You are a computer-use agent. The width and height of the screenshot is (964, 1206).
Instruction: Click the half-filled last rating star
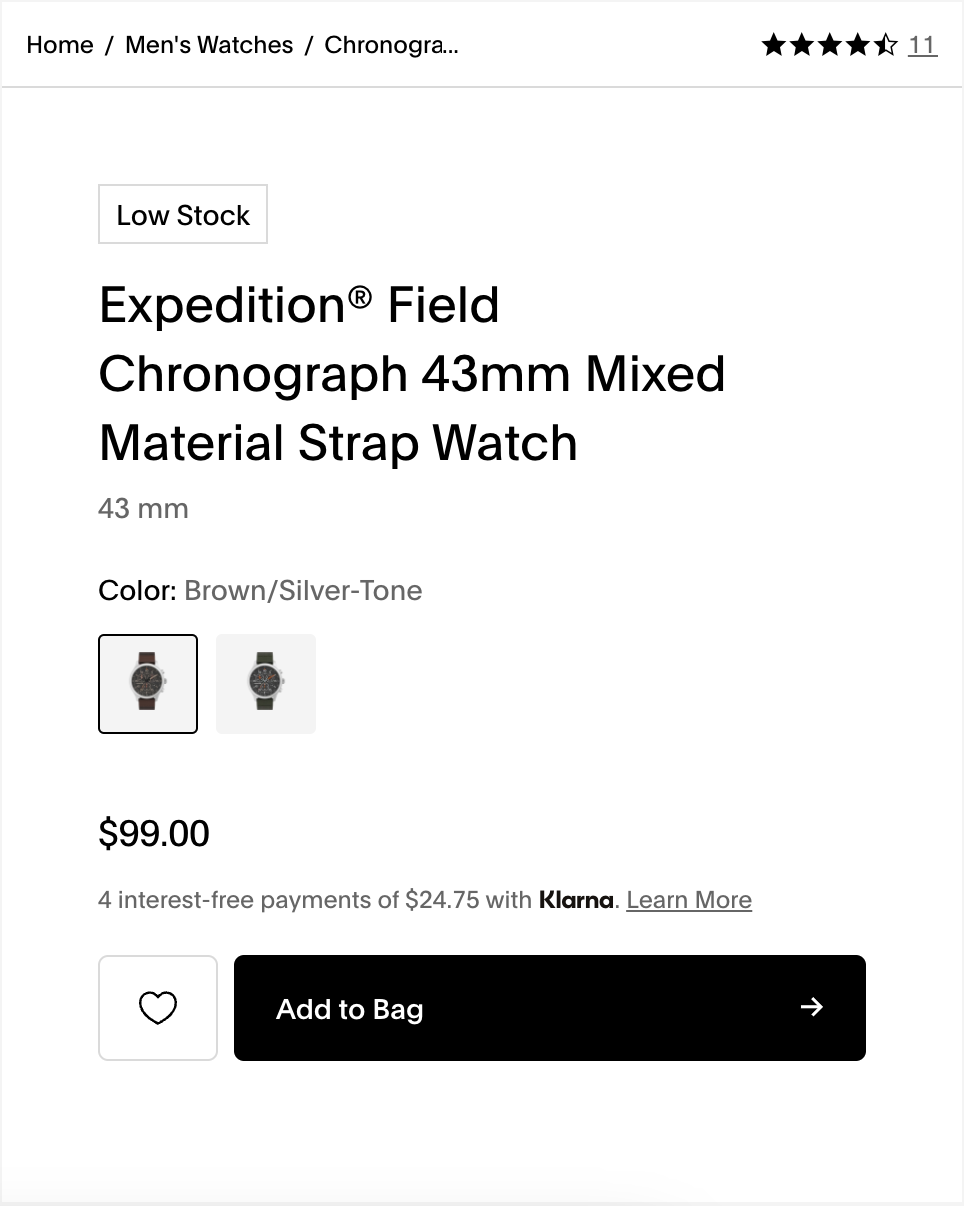(886, 45)
